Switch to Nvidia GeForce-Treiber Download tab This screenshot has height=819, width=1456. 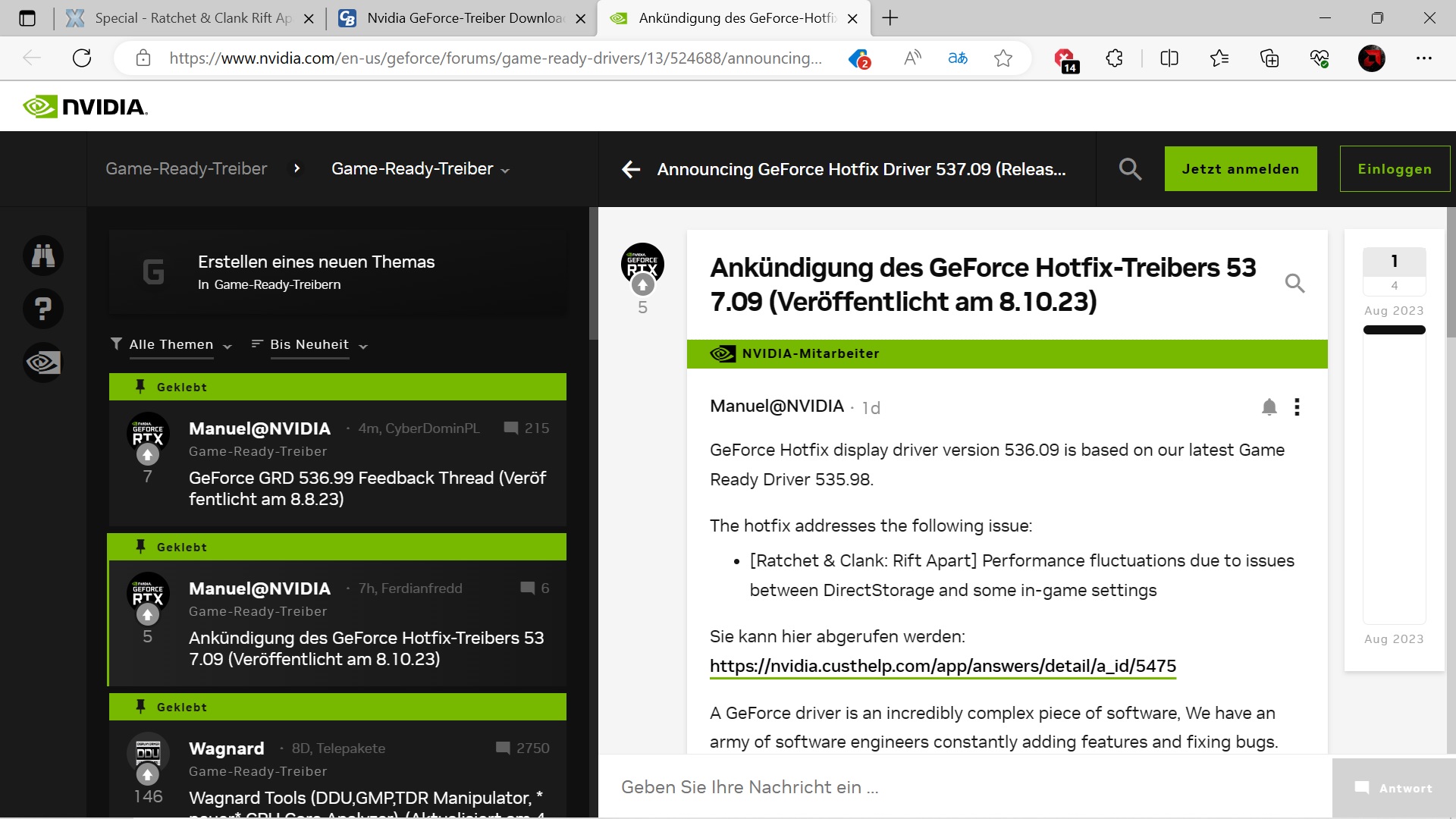463,18
